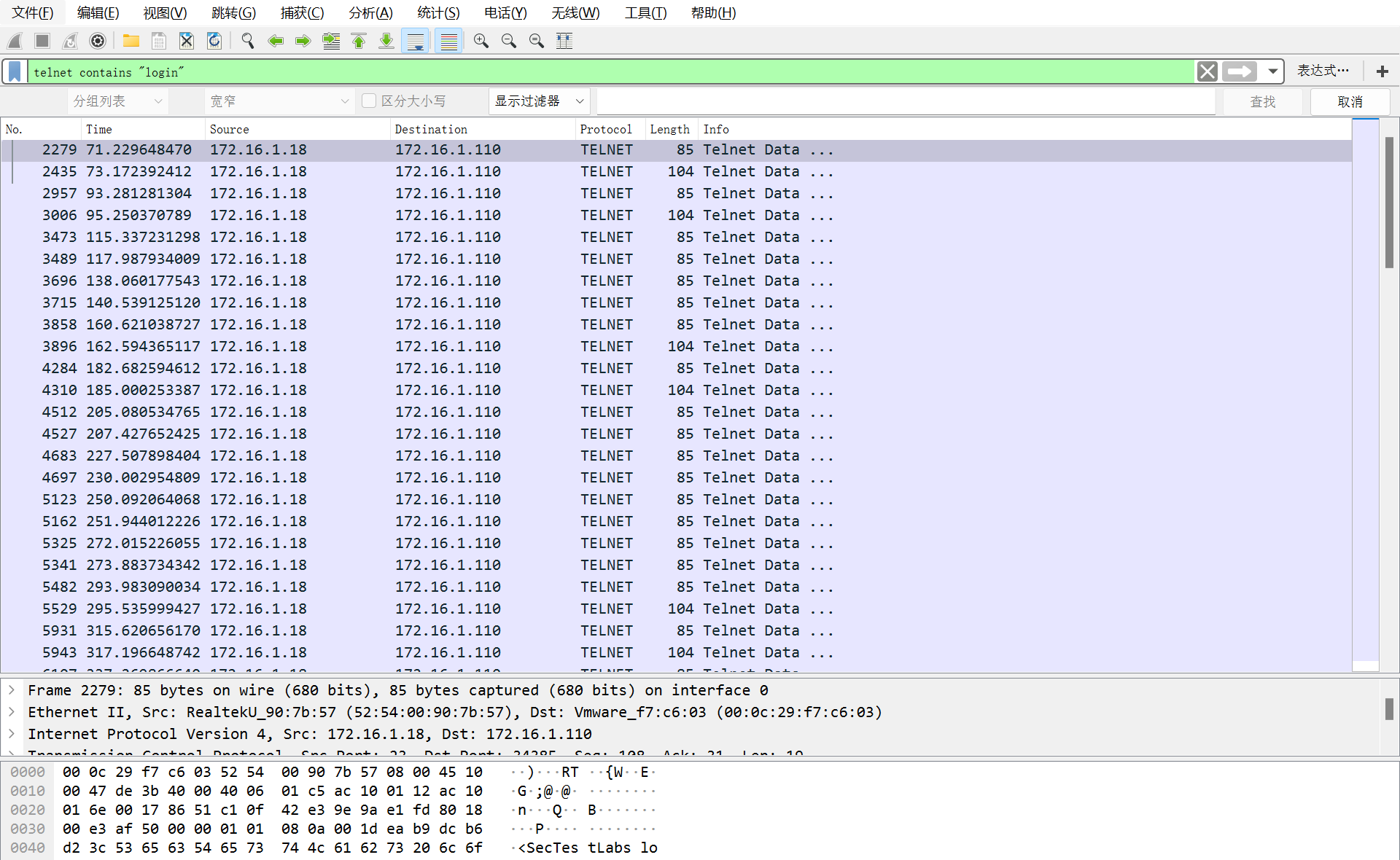Viewport: 1400px width, 860px height.
Task: Click the 取消 button
Action: click(1350, 101)
